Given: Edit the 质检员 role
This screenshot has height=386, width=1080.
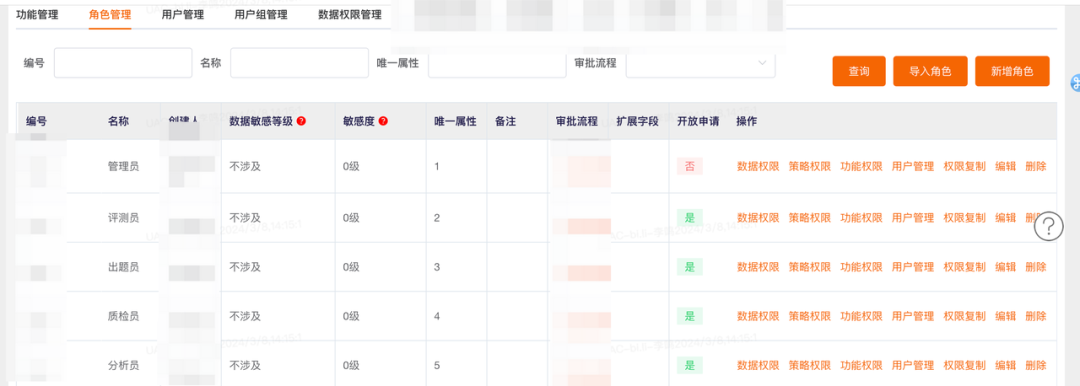Looking at the screenshot, I should click(x=1006, y=316).
